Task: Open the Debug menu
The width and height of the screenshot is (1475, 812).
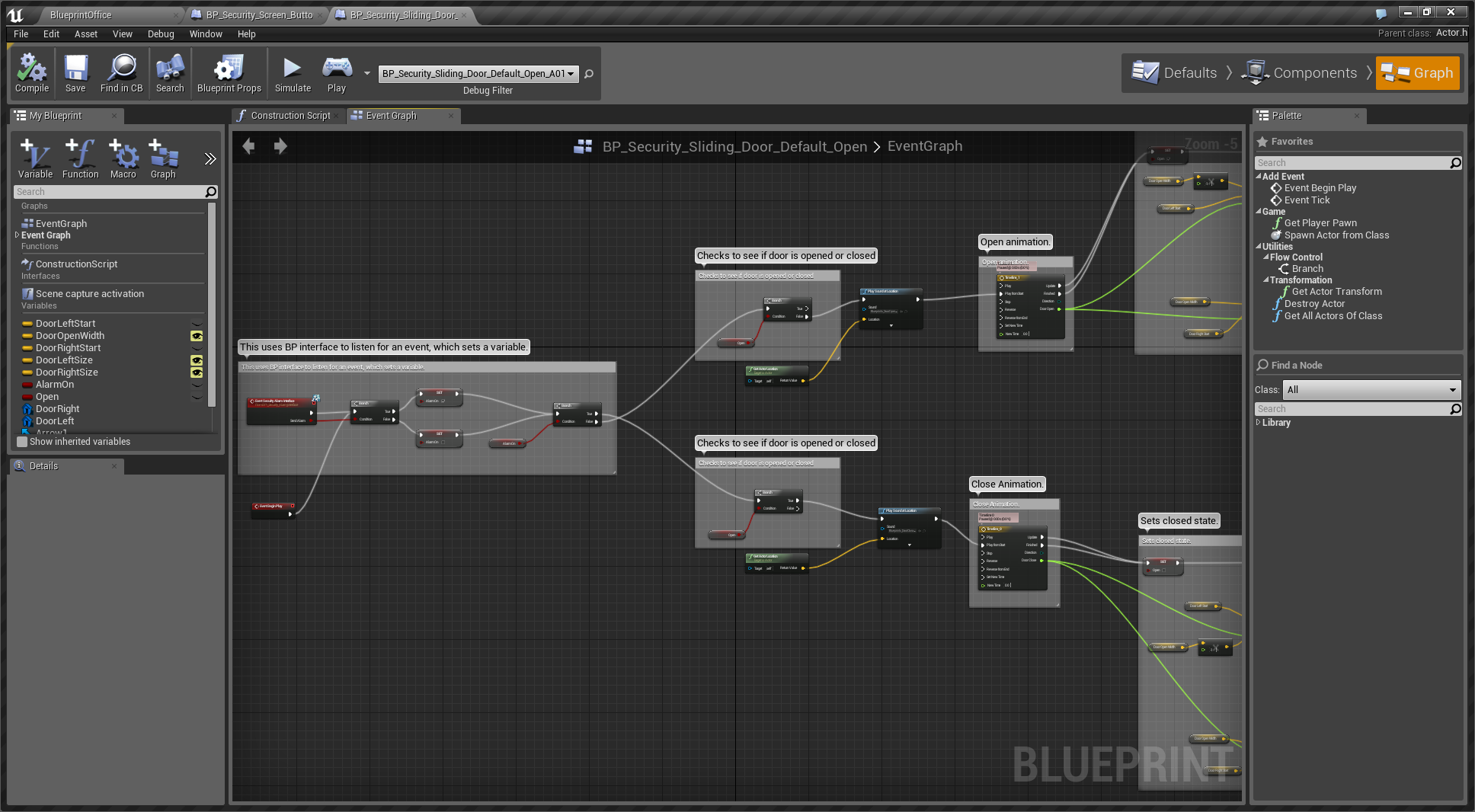Action: 161,34
